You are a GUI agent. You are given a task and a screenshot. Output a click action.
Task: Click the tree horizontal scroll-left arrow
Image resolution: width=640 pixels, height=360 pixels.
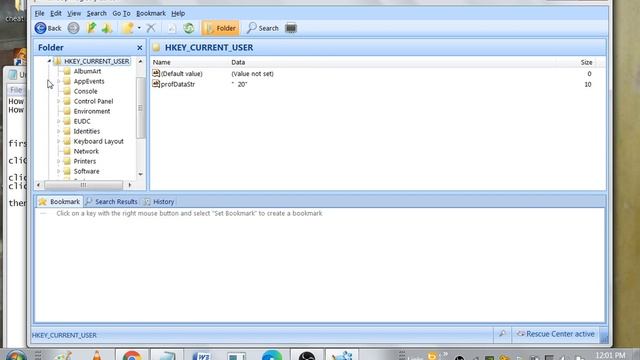click(x=38, y=185)
